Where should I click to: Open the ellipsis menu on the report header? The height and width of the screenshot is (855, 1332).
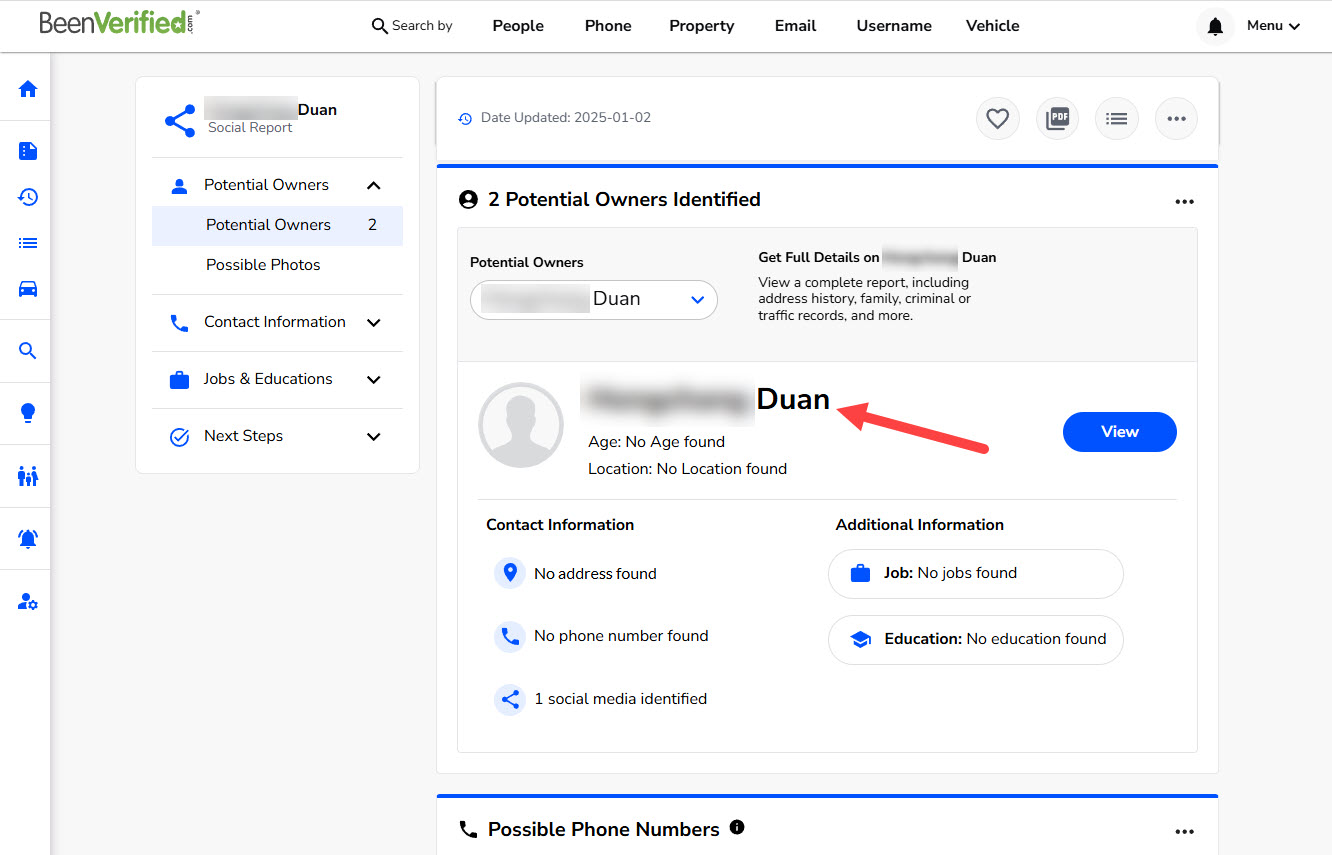1176,118
